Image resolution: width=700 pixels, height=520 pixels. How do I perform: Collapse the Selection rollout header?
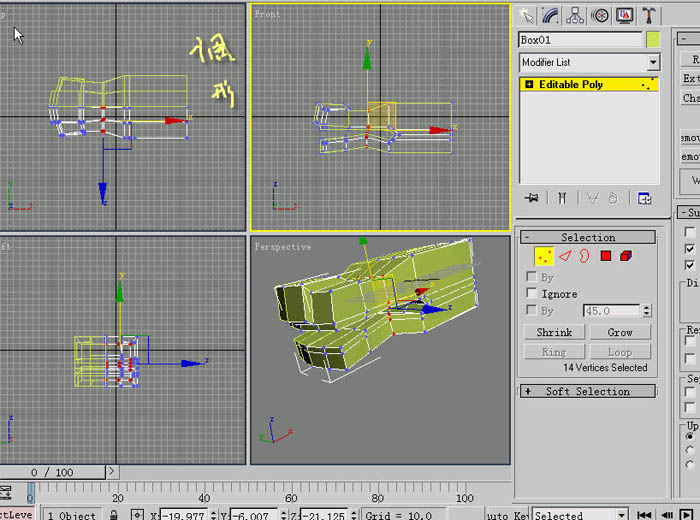pyautogui.click(x=588, y=237)
